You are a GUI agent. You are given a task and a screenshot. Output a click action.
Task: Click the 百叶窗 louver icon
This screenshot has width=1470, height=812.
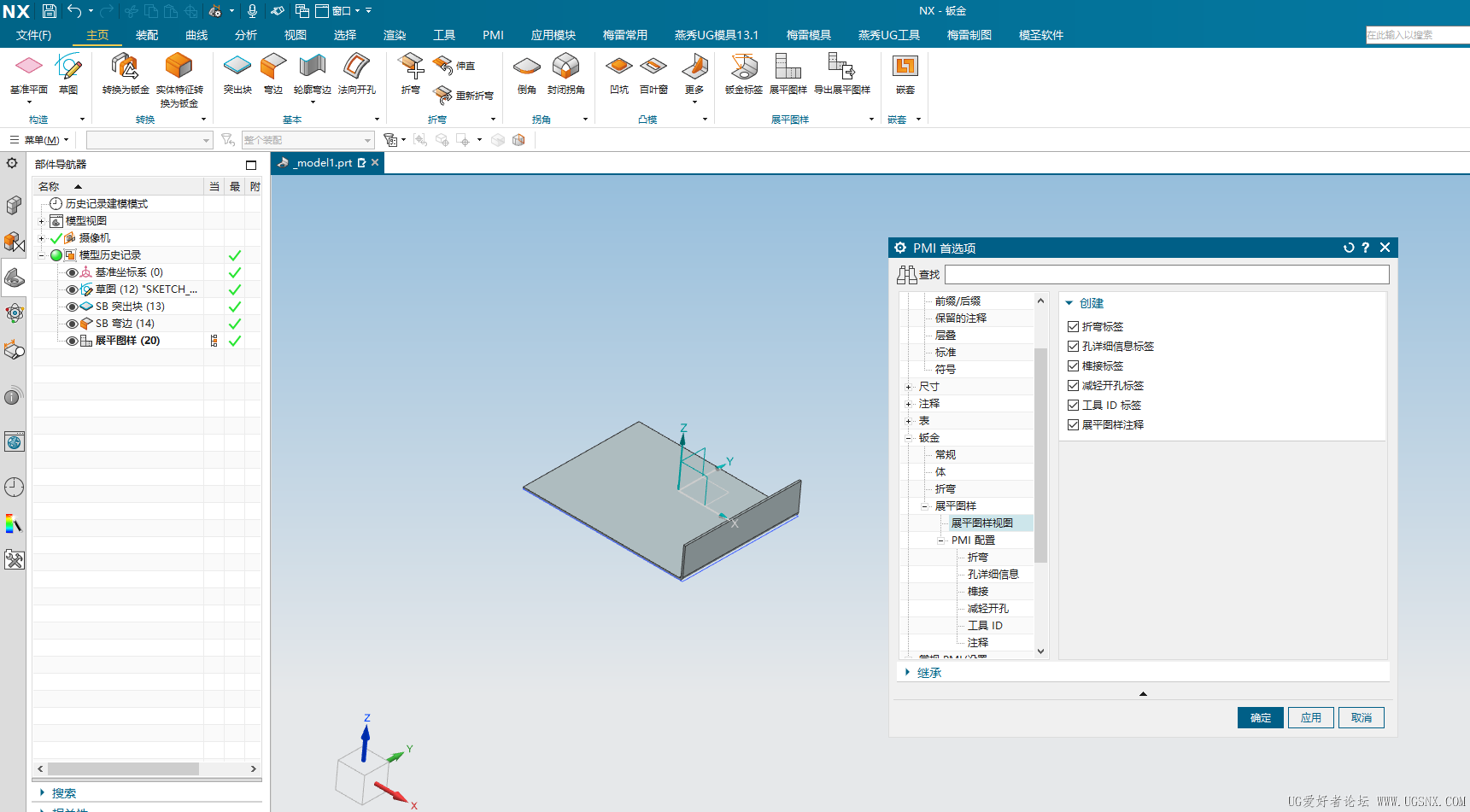tap(653, 66)
